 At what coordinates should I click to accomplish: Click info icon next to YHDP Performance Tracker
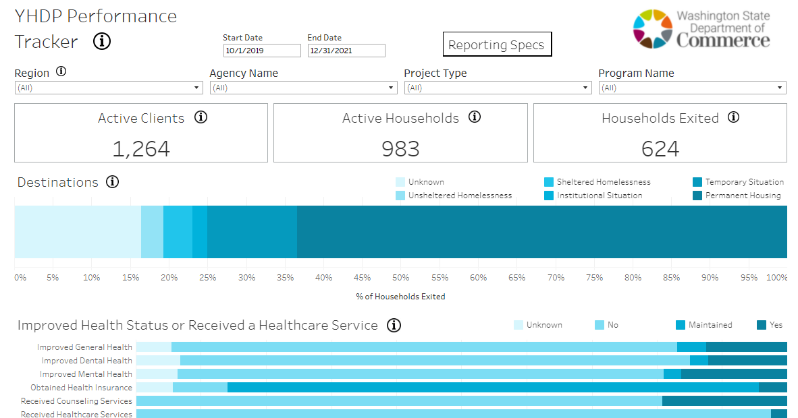(102, 42)
